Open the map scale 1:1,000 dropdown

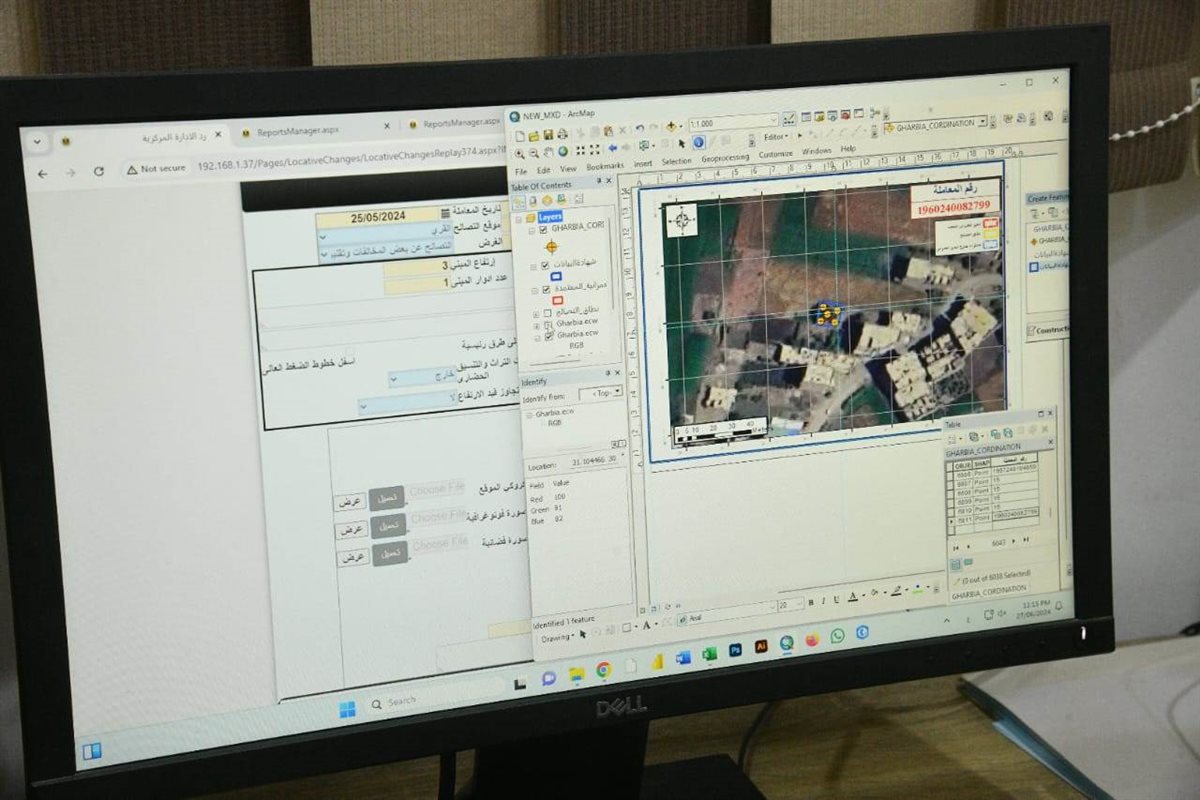[x=775, y=121]
